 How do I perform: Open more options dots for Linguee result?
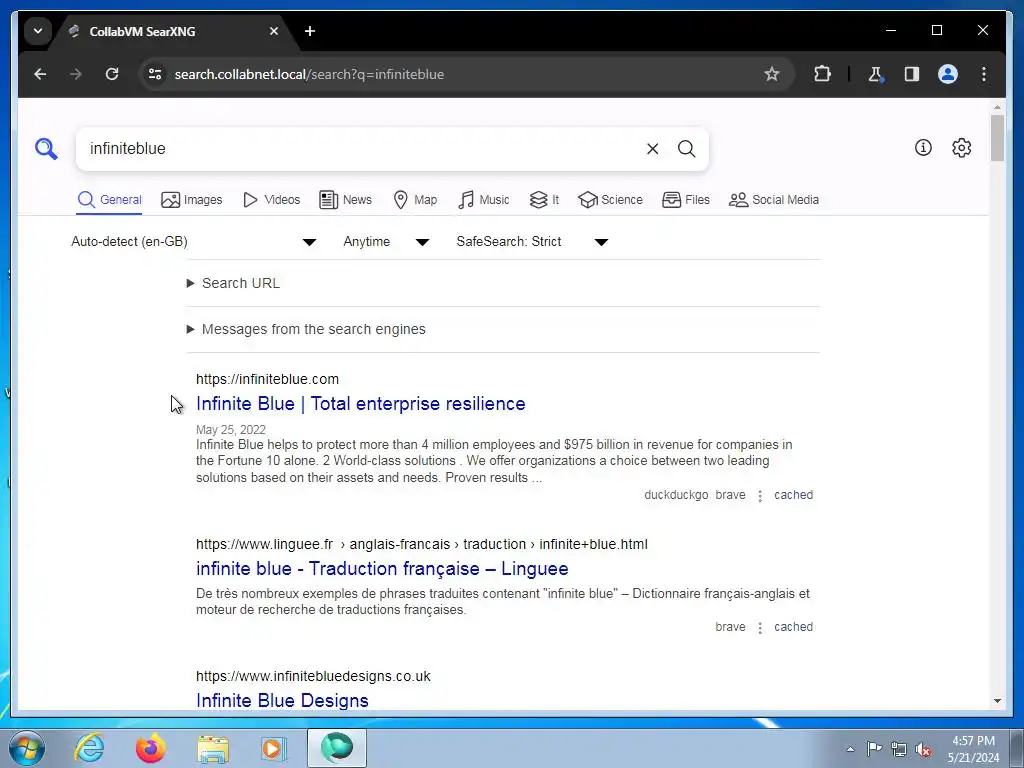[x=760, y=628]
